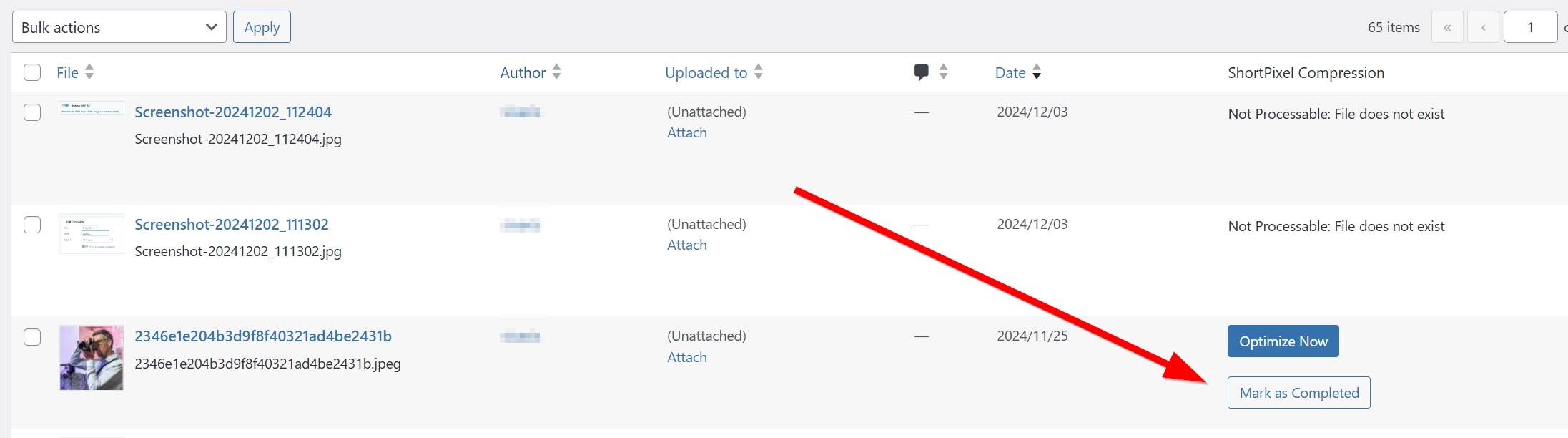Click sort arrows next to File
1568x438 pixels.
(89, 72)
